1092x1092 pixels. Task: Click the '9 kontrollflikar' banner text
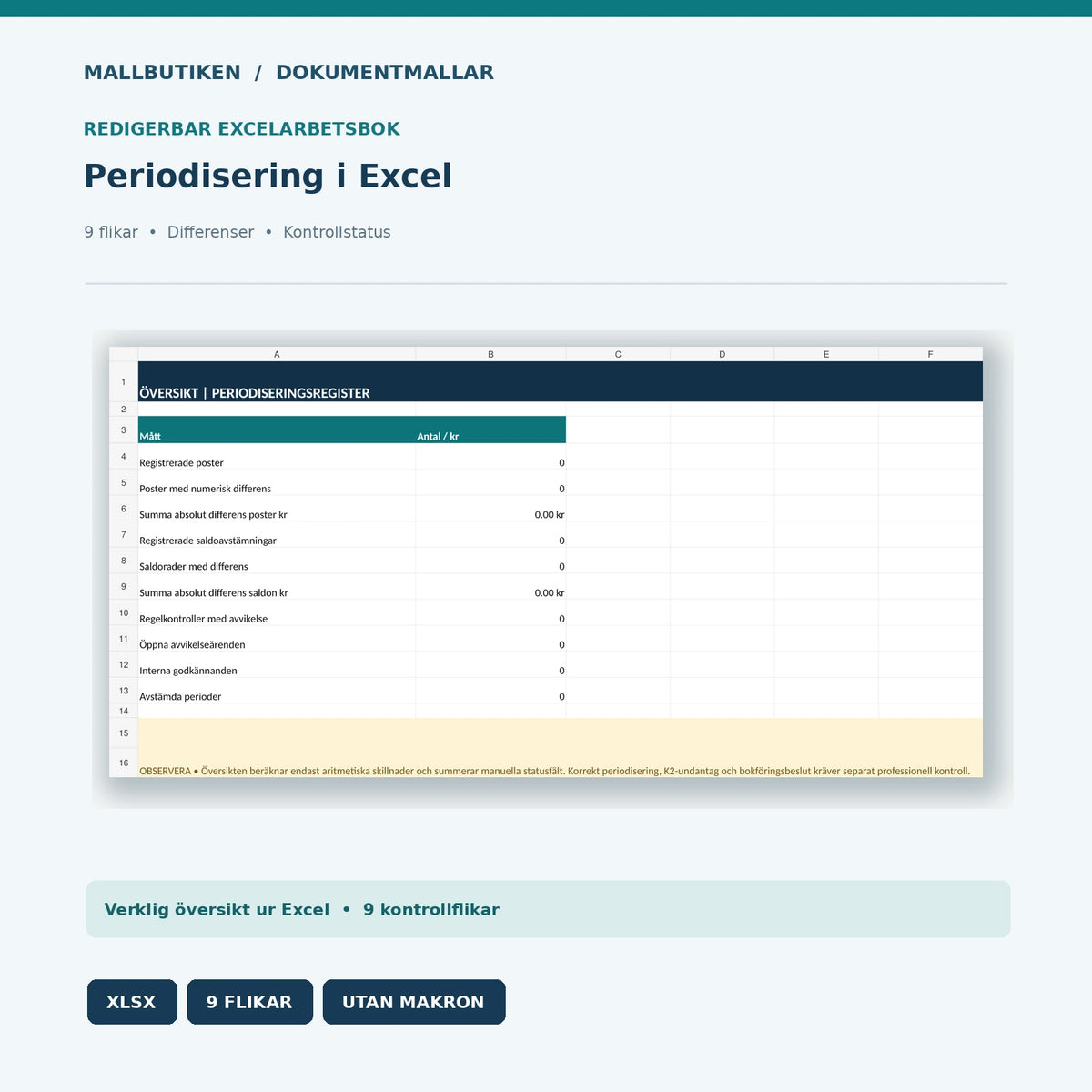tap(431, 909)
